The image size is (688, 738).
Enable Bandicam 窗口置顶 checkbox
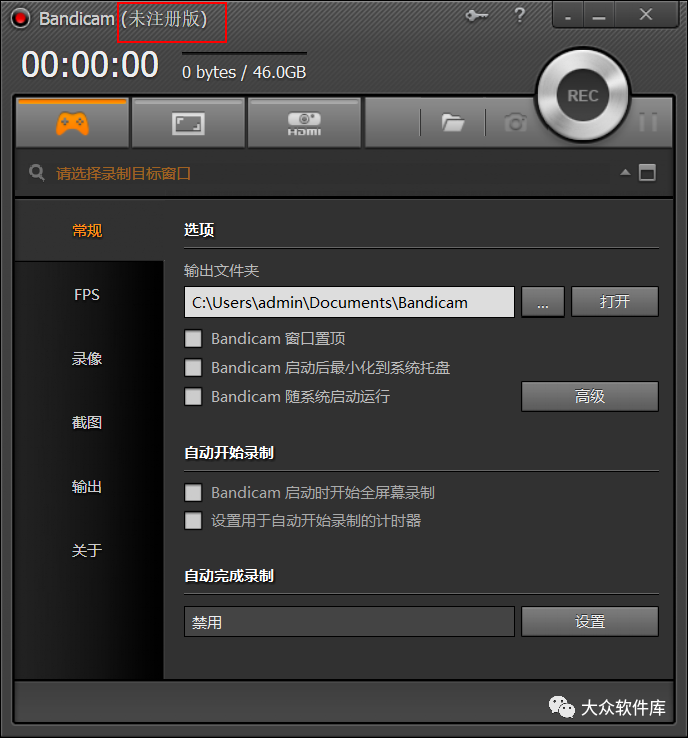pos(193,338)
